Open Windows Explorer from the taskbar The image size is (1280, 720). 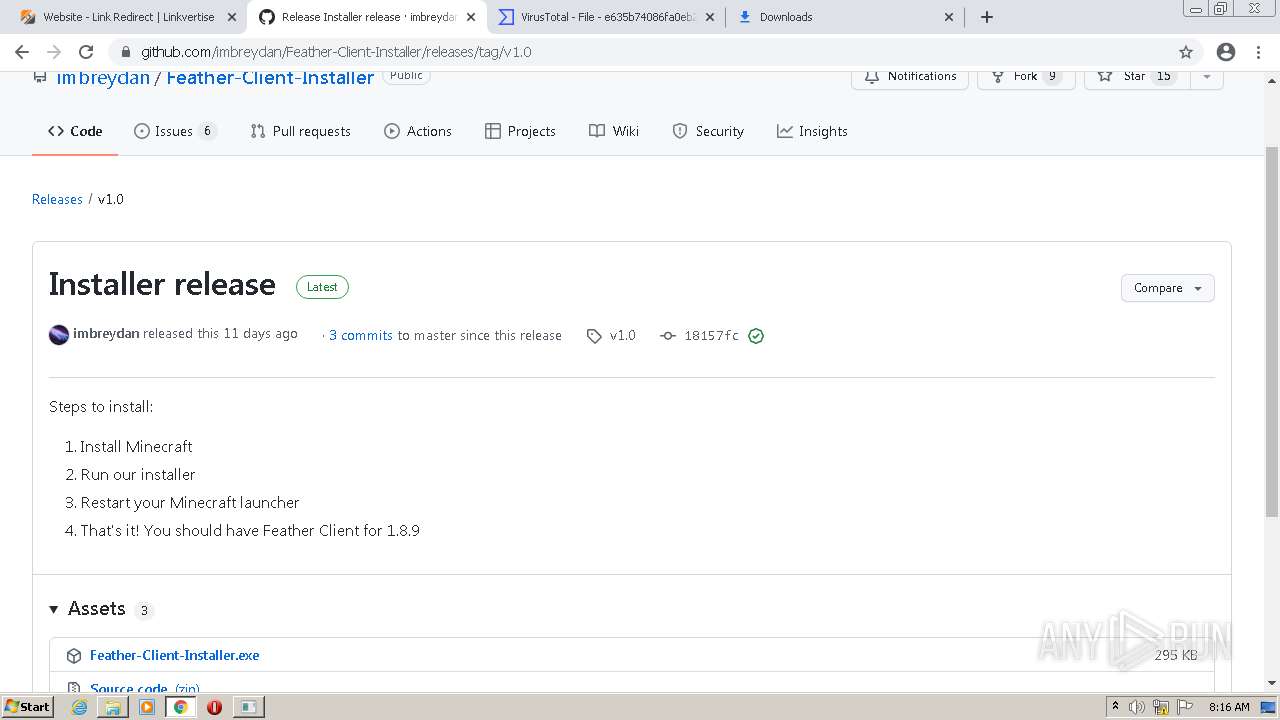(x=113, y=707)
